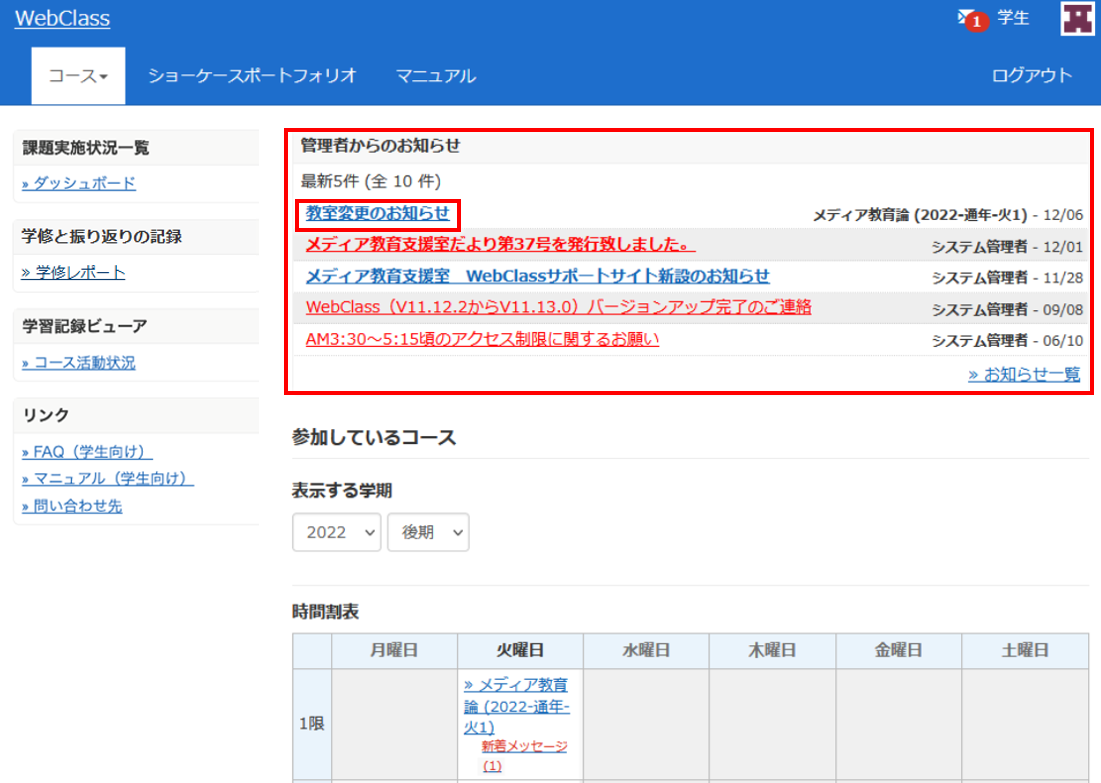This screenshot has width=1101, height=783.
Task: Open WebClassサポートサイト新設のお知らせ announcement
Action: [538, 276]
